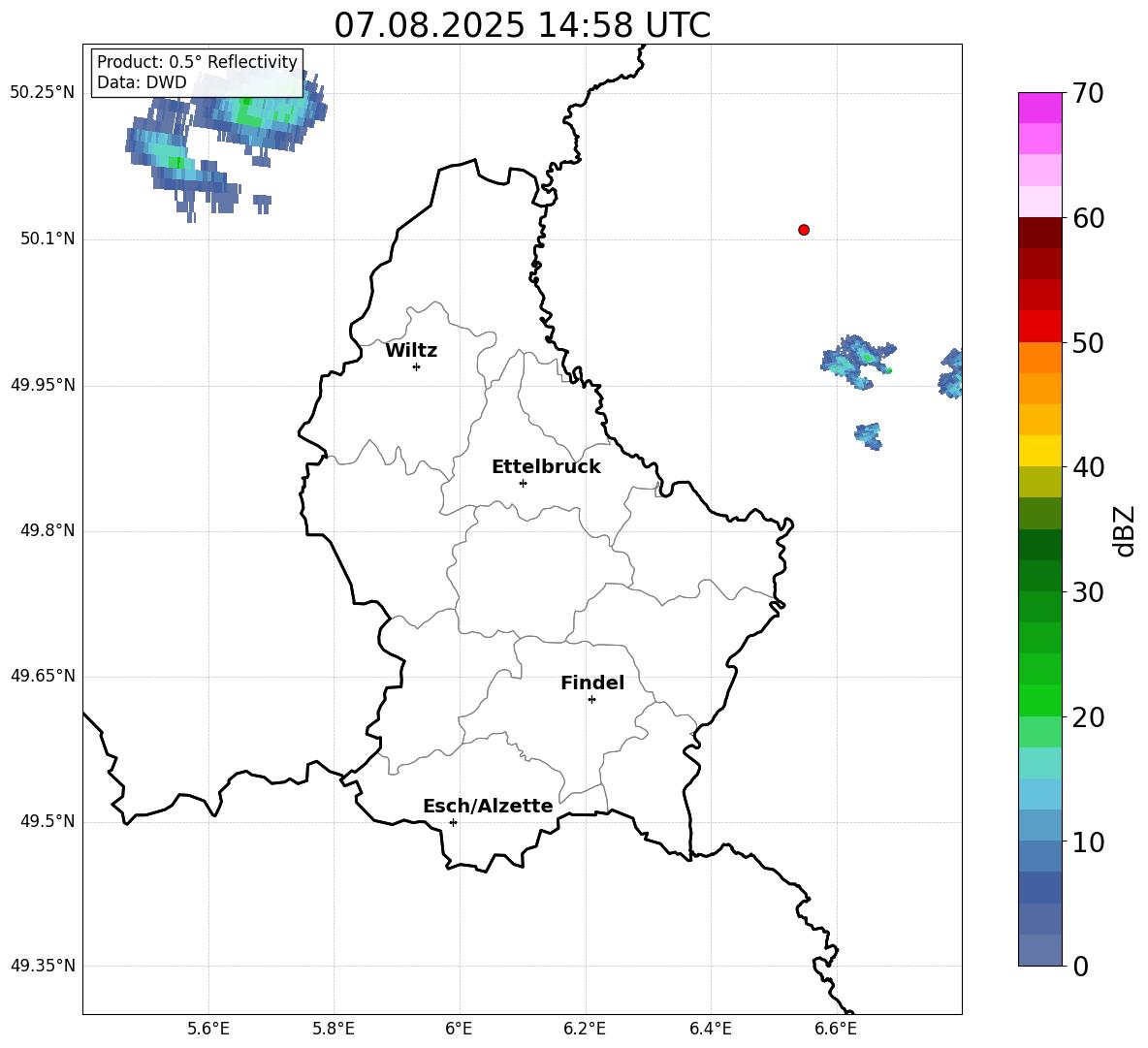Click the bright red colorbar segment above 50
This screenshot has width=1148, height=1048.
click(1039, 327)
